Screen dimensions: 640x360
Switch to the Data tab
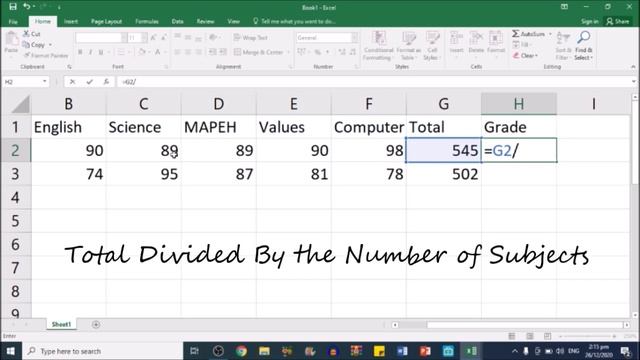[178, 21]
